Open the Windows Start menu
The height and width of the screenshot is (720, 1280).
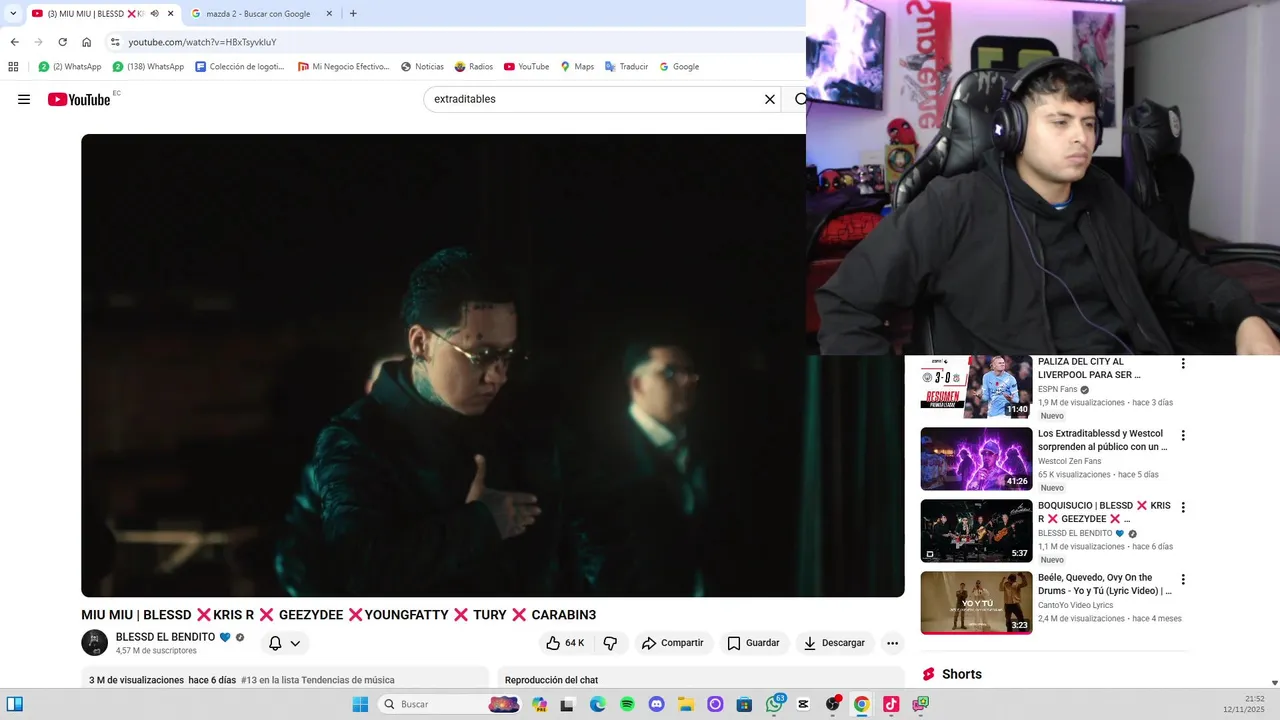360,704
